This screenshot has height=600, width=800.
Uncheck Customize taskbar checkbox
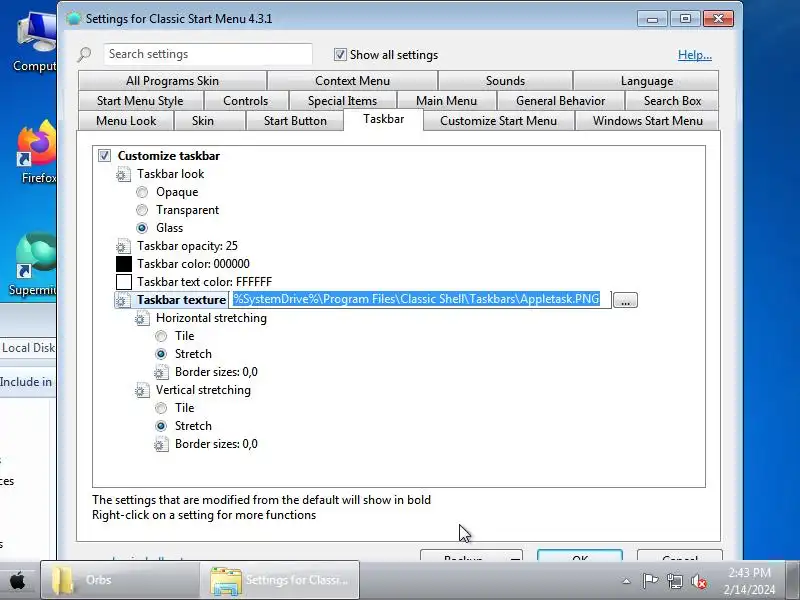coord(104,156)
